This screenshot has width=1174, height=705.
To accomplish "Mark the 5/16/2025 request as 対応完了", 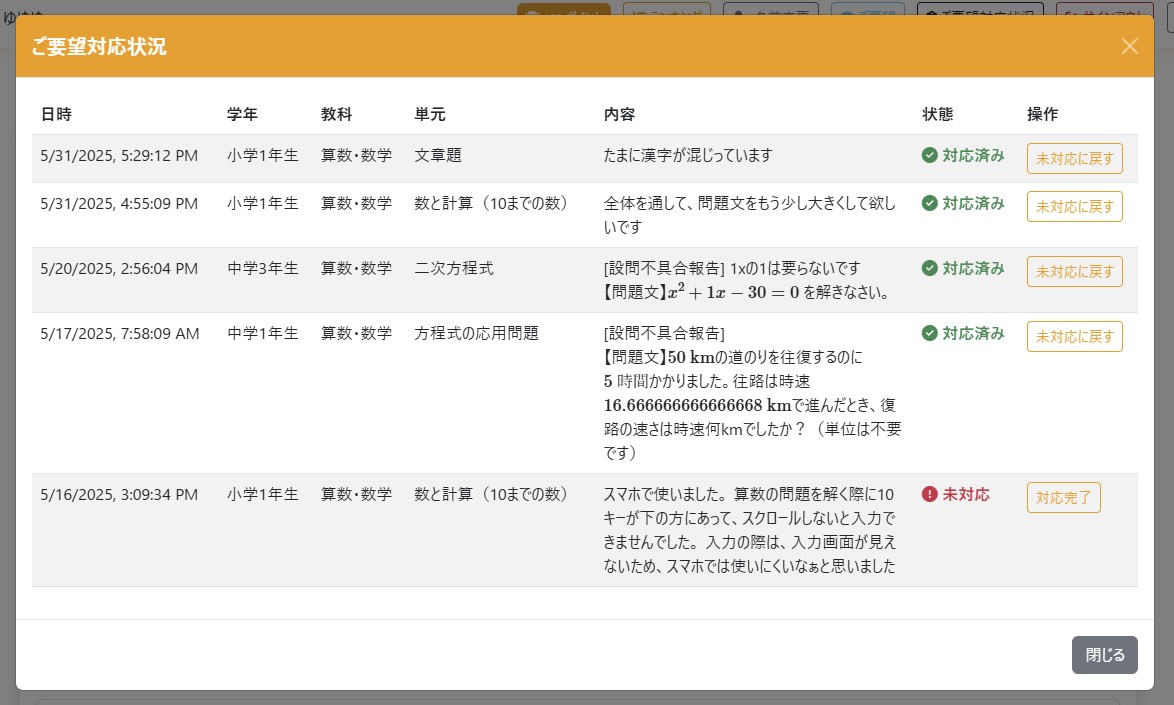I will pos(1063,497).
